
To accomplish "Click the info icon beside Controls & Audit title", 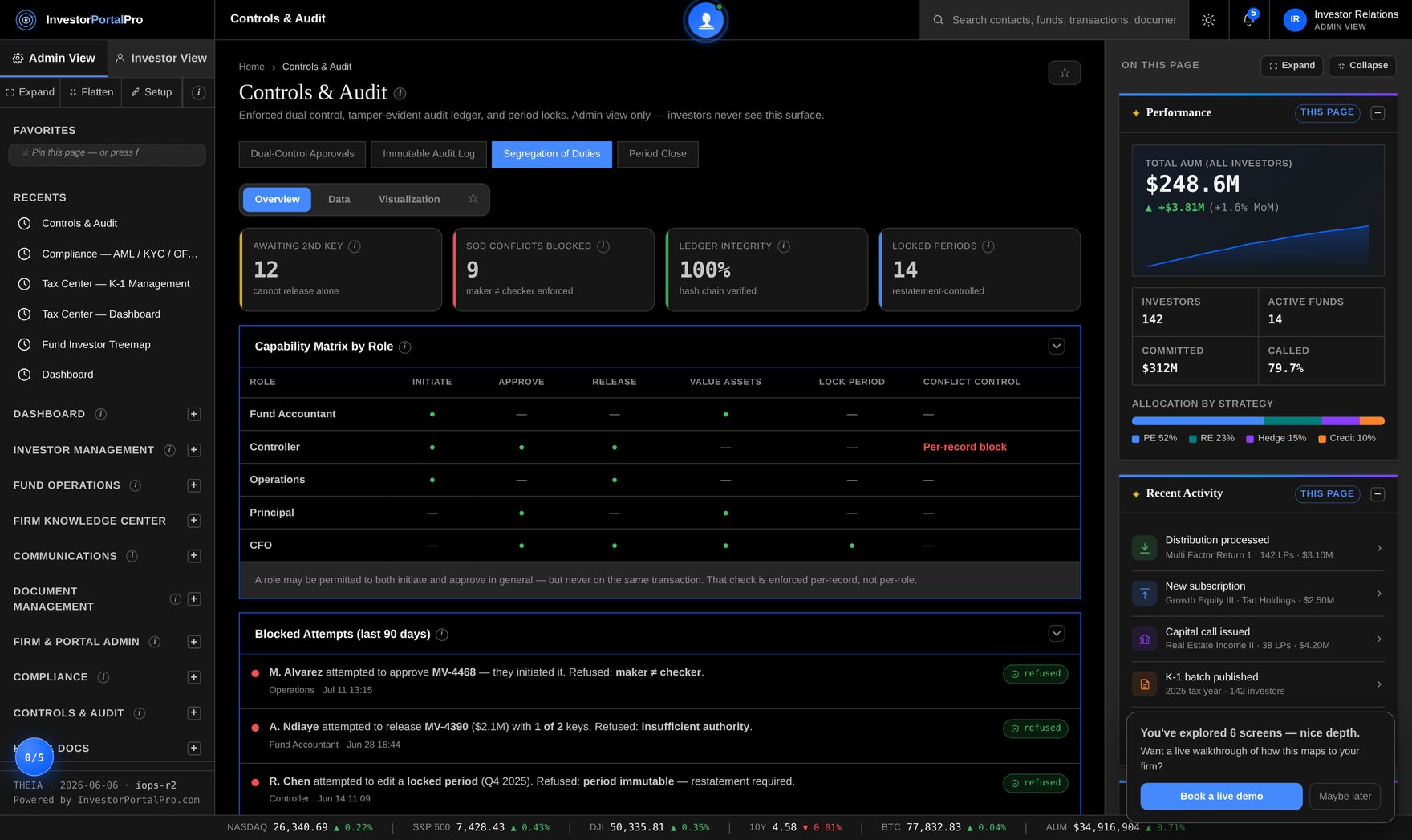I will point(400,93).
